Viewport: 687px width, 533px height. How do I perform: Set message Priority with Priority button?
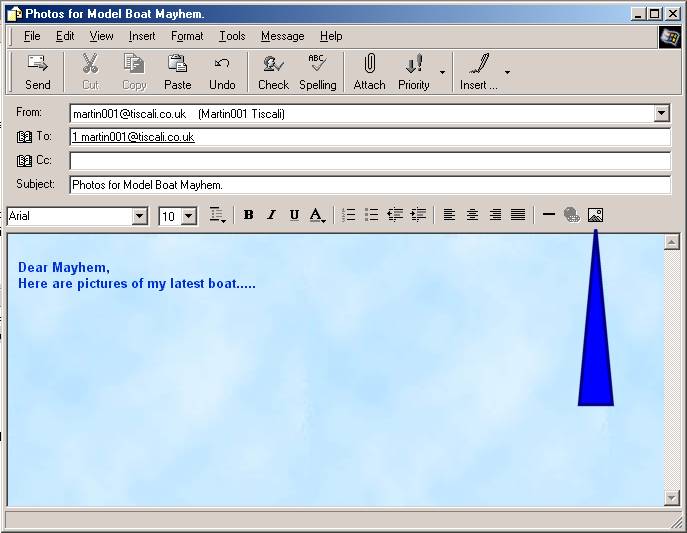click(x=413, y=72)
